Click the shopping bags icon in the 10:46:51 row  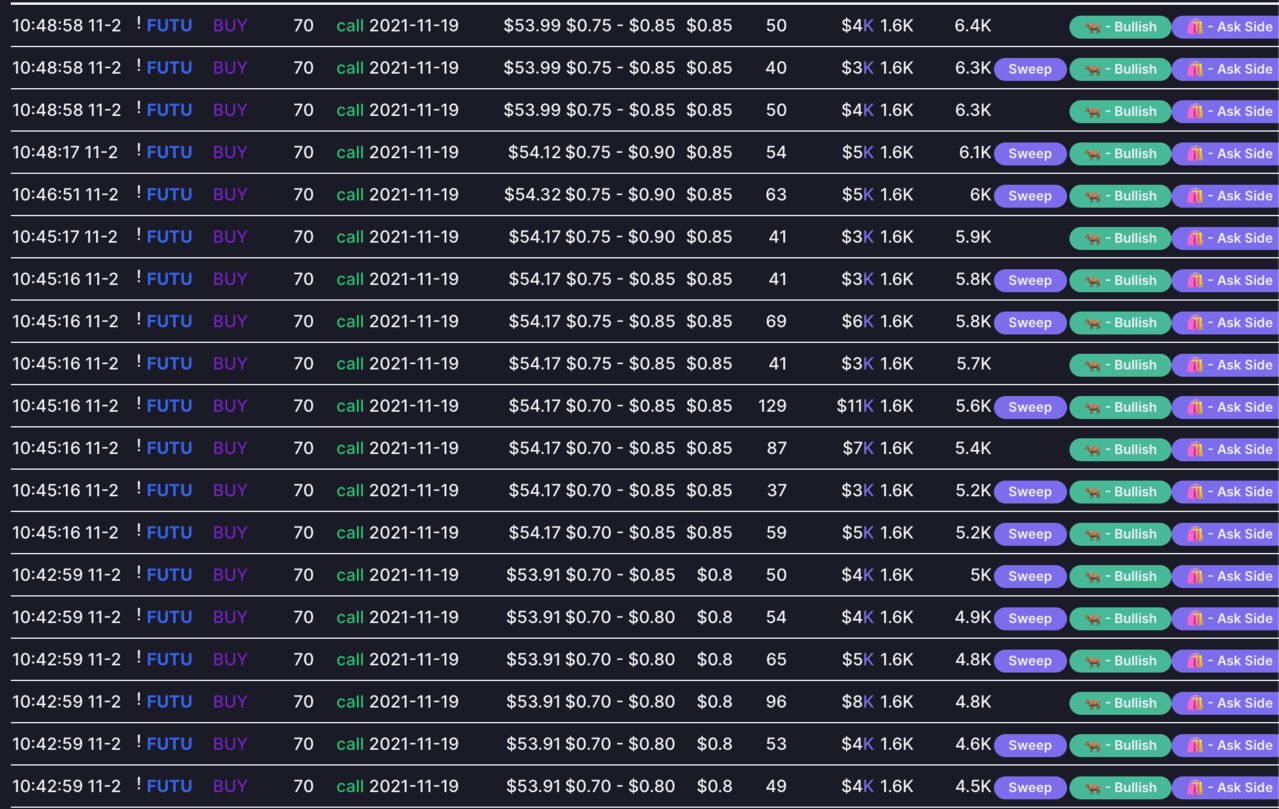1194,196
